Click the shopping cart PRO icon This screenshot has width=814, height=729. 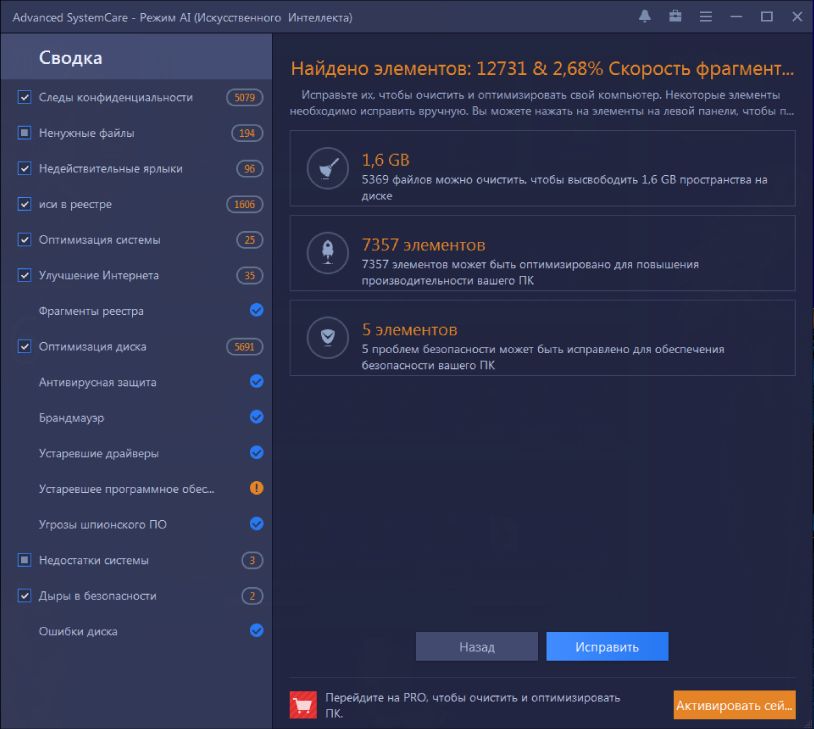pyautogui.click(x=302, y=705)
